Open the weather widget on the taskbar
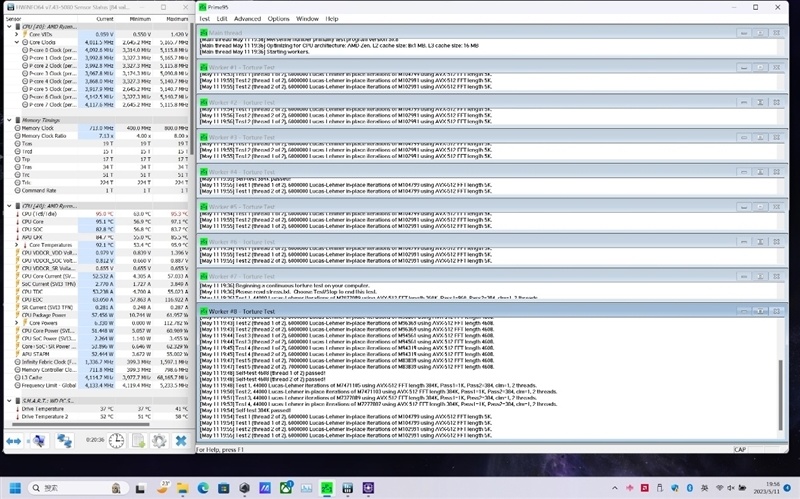Image resolution: width=800 pixels, height=499 pixels. pyautogui.click(x=162, y=488)
